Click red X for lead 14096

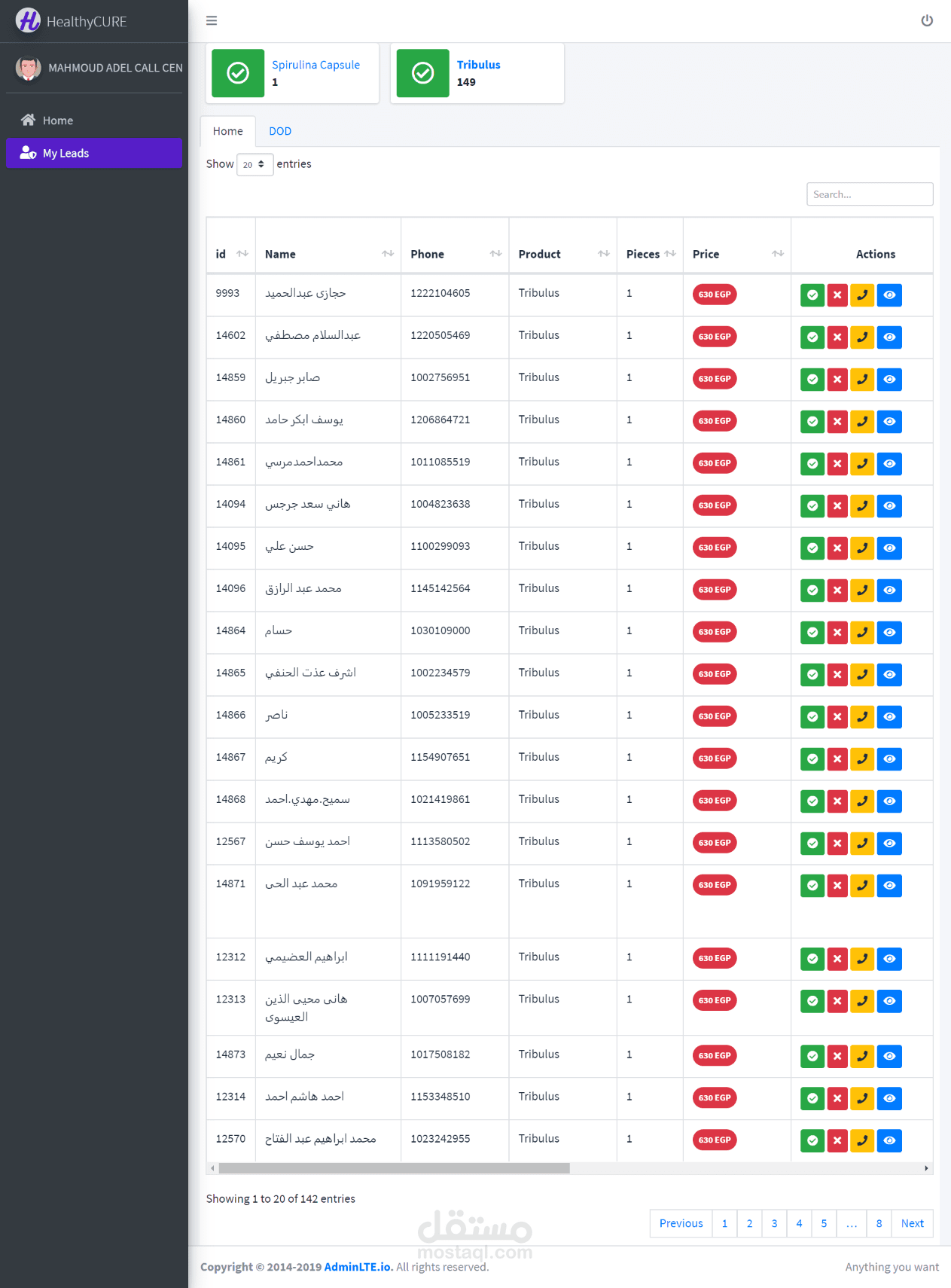coord(837,590)
